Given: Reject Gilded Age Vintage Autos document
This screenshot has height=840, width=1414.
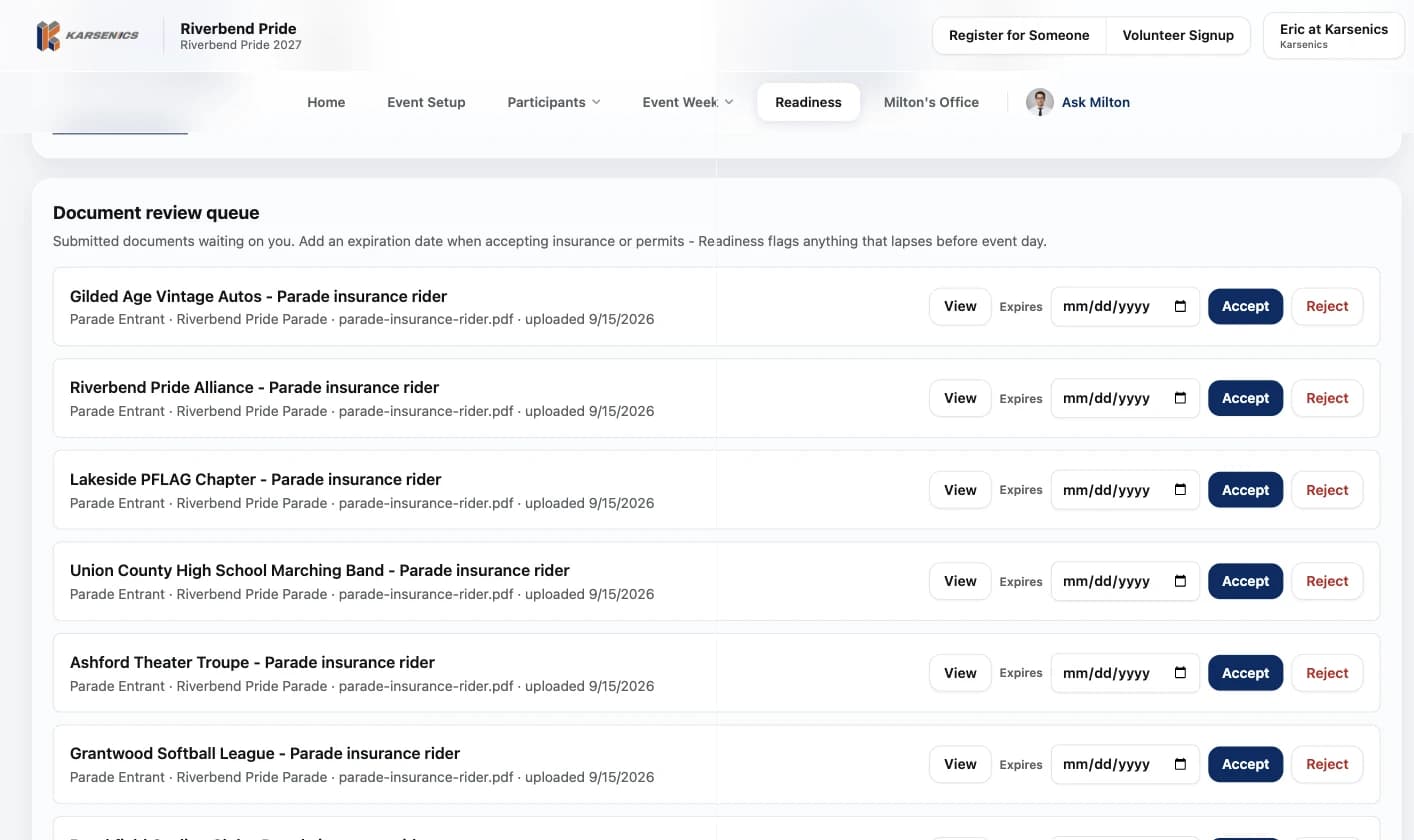Looking at the screenshot, I should click(1327, 307).
